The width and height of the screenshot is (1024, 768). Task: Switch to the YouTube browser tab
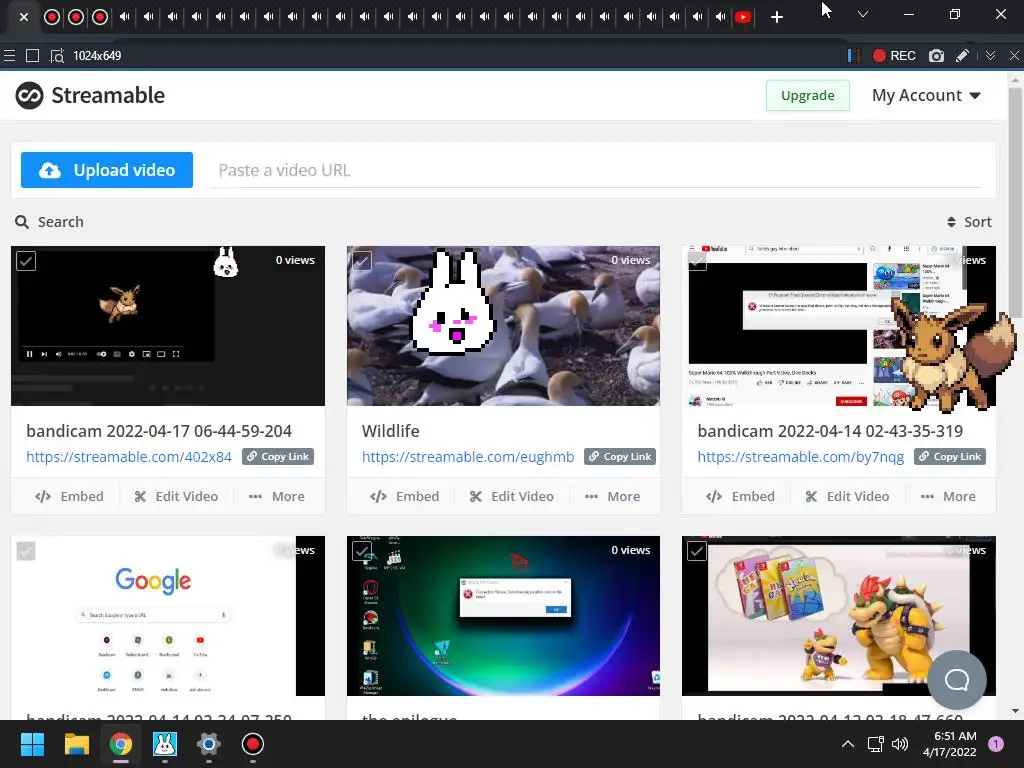tap(743, 17)
